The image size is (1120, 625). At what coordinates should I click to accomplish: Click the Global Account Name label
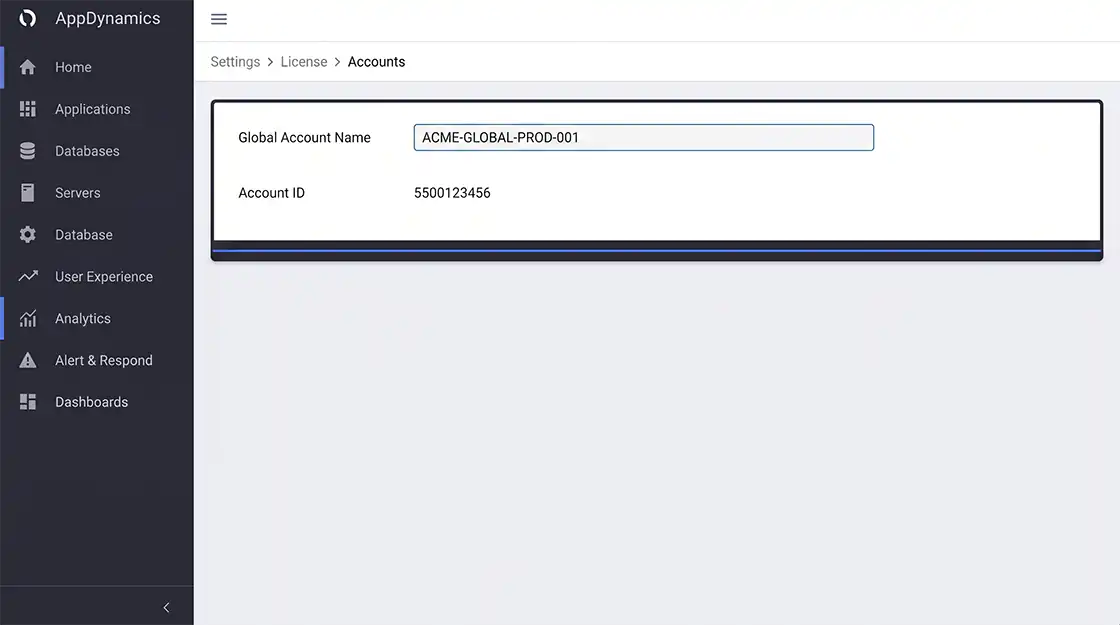click(x=304, y=138)
